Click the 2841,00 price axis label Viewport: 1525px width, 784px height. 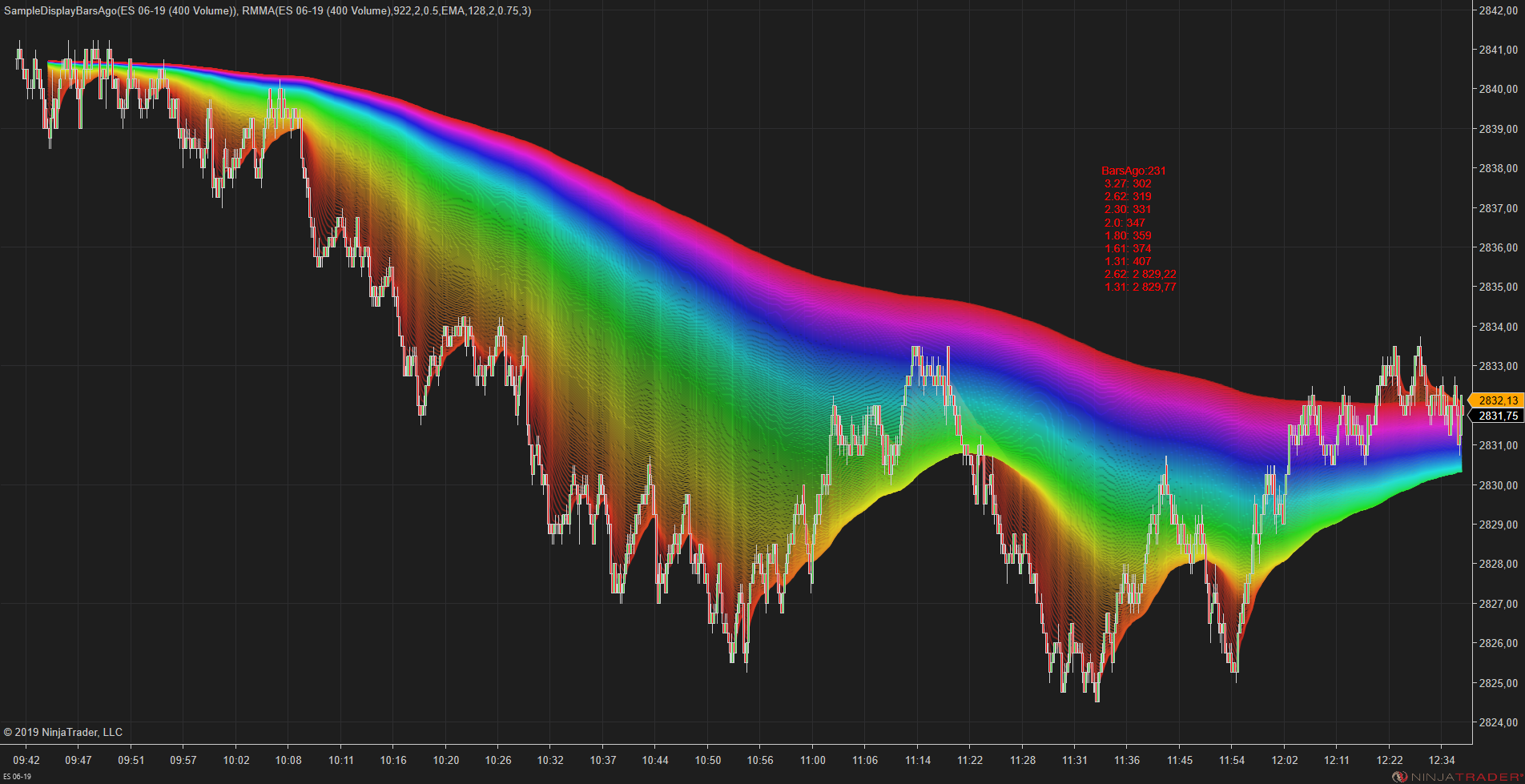click(1498, 50)
